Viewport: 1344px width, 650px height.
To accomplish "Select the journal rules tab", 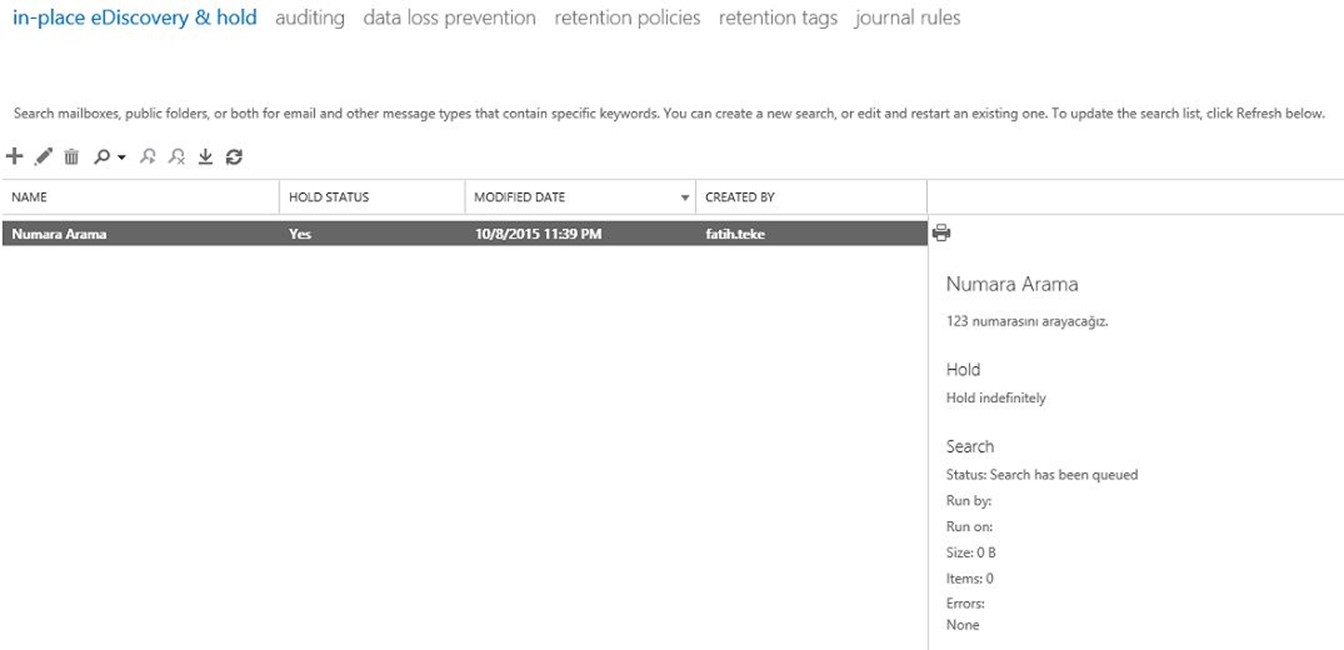I will coord(908,18).
